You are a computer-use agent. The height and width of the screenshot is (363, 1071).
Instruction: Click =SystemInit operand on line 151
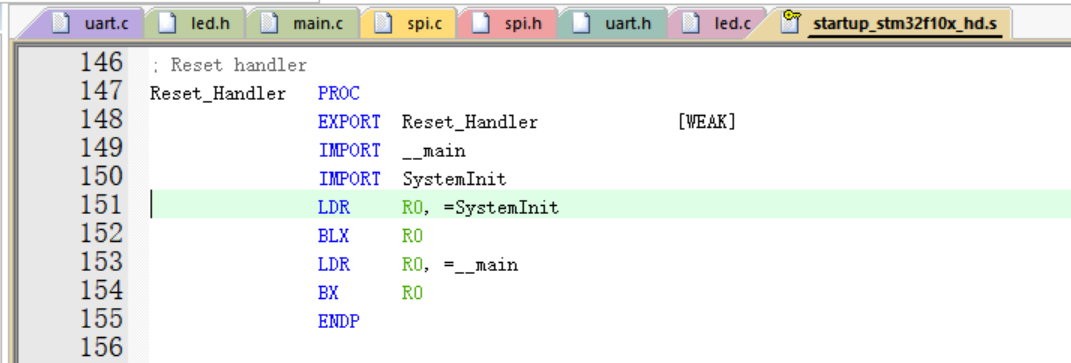click(x=501, y=207)
